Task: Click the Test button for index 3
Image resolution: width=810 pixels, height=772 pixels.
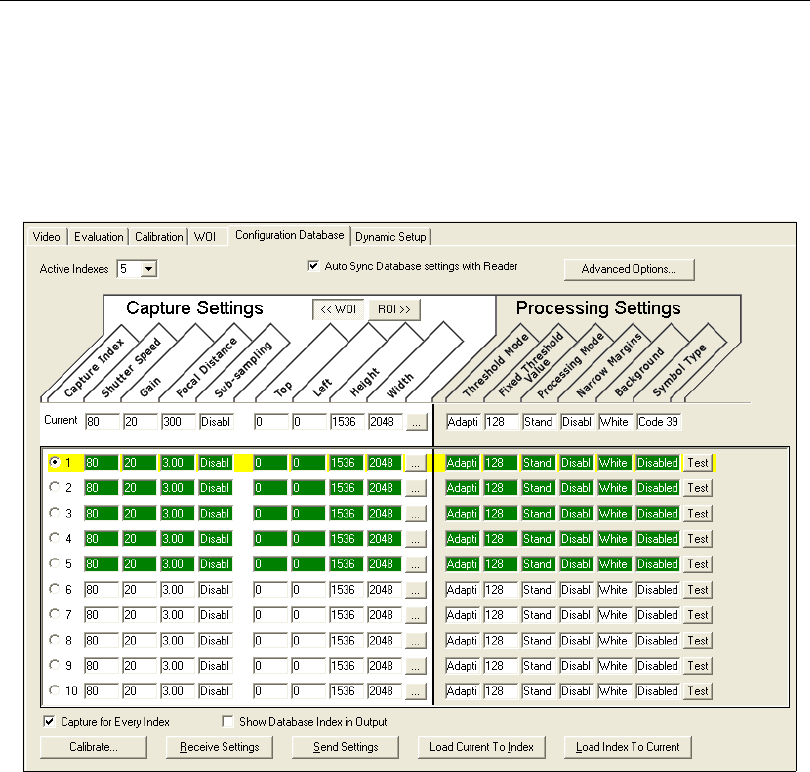Action: tap(697, 514)
